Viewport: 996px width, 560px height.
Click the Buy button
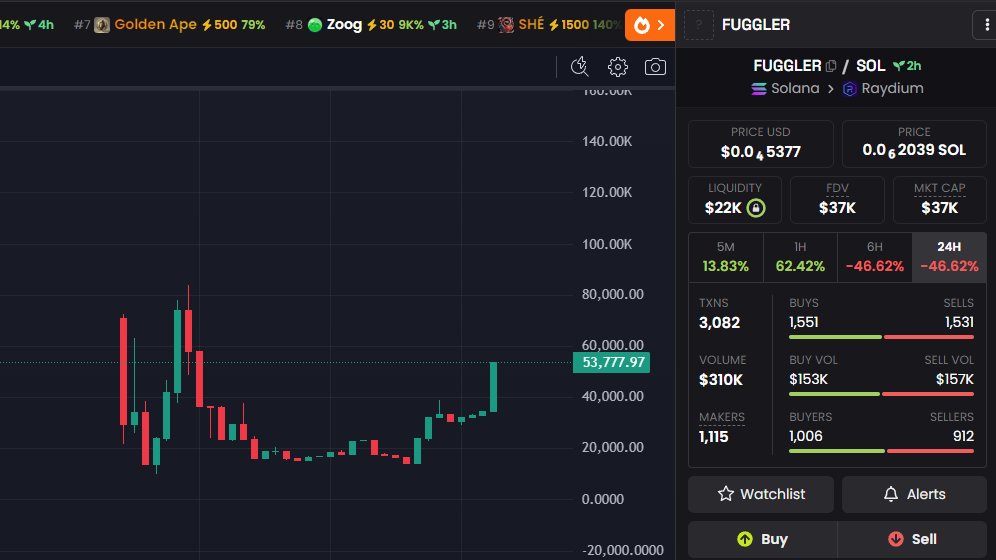pos(762,540)
